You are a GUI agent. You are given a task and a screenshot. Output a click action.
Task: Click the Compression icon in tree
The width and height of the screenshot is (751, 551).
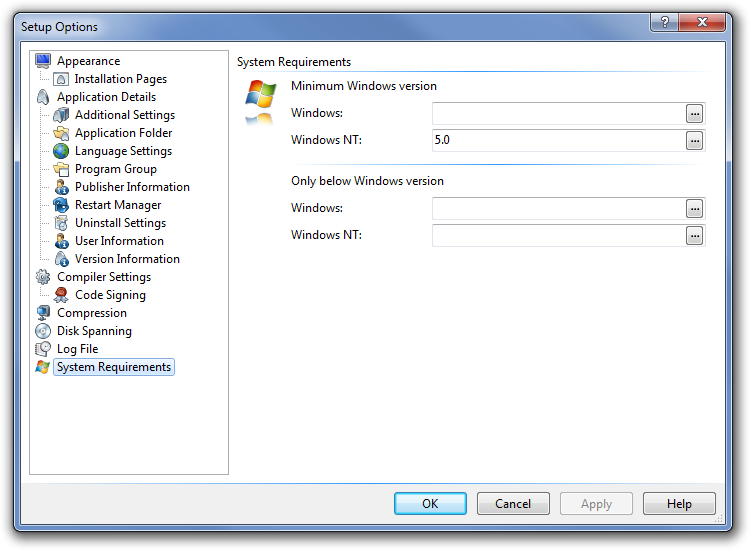pyautogui.click(x=43, y=313)
